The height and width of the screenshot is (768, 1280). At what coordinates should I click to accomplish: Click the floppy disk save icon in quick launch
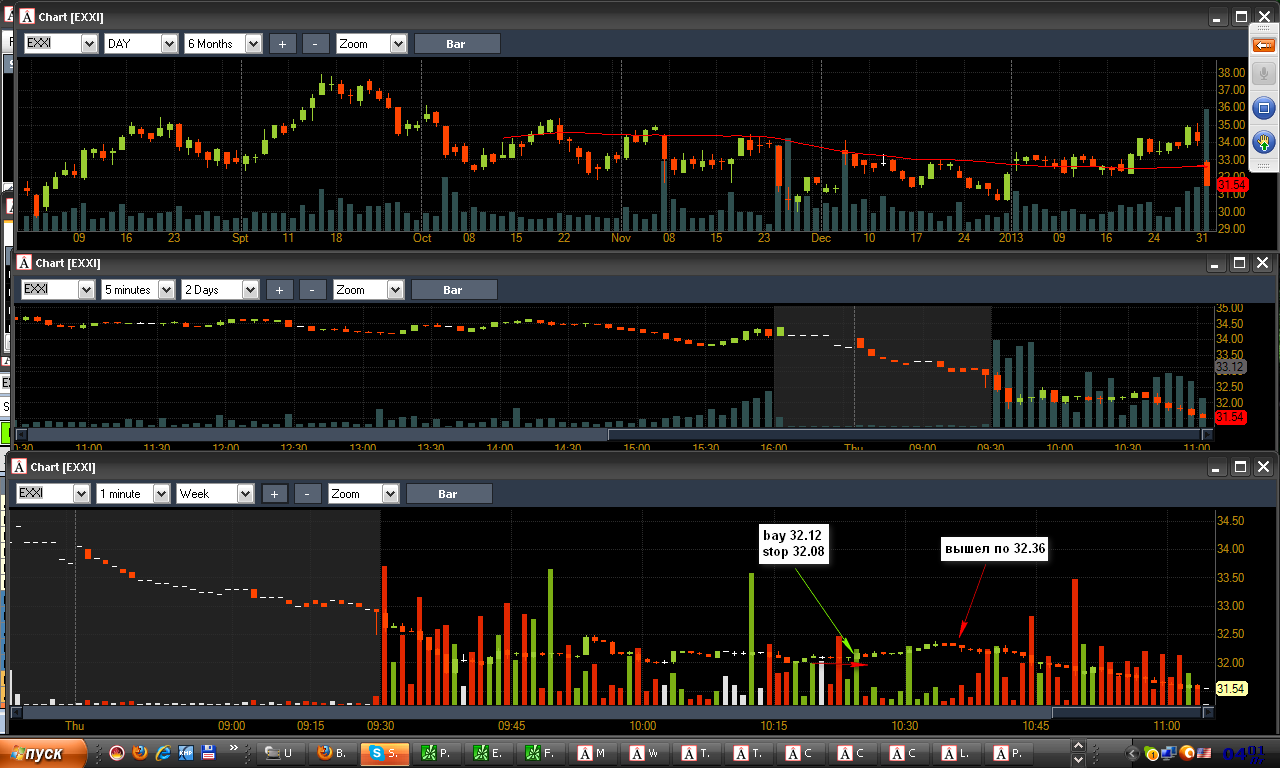pyautogui.click(x=209, y=752)
